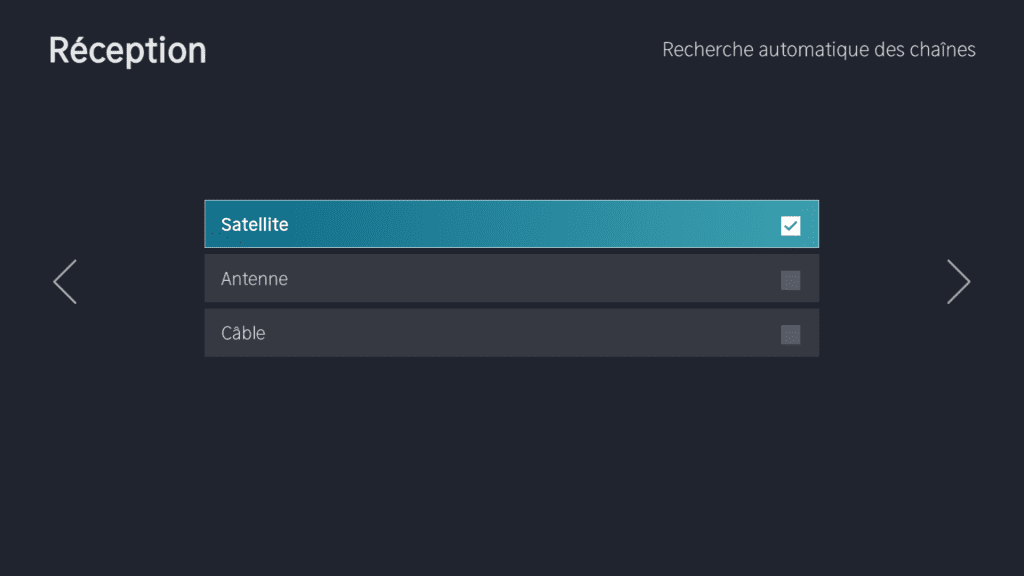This screenshot has height=576, width=1024.
Task: Click the Satellite text label
Action: 255,225
